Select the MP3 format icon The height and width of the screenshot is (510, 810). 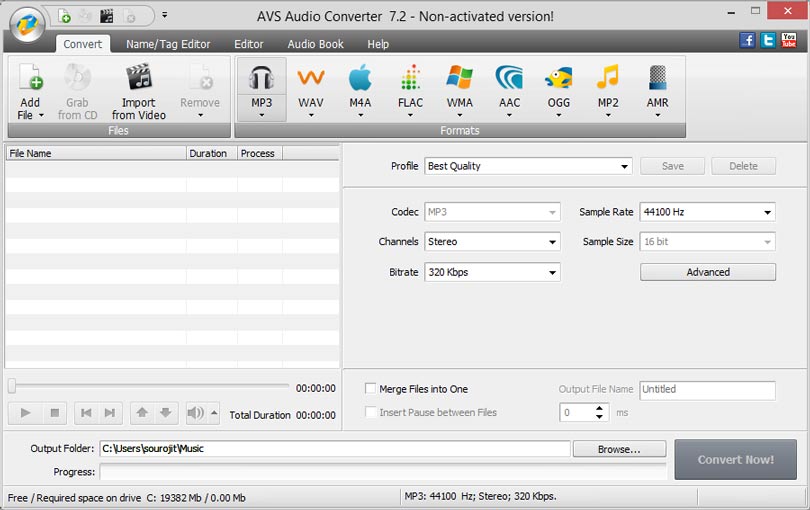coord(261,79)
